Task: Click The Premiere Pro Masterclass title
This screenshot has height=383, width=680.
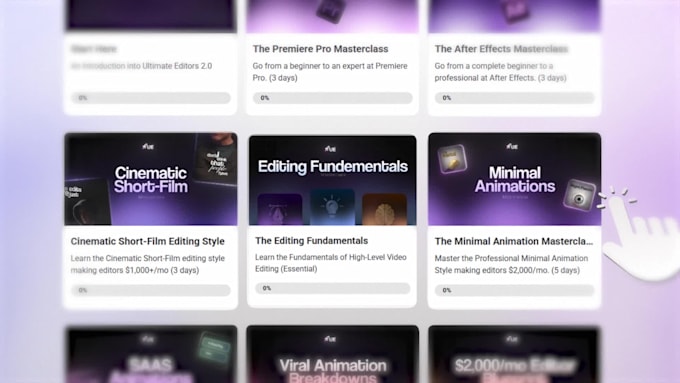Action: click(x=320, y=49)
